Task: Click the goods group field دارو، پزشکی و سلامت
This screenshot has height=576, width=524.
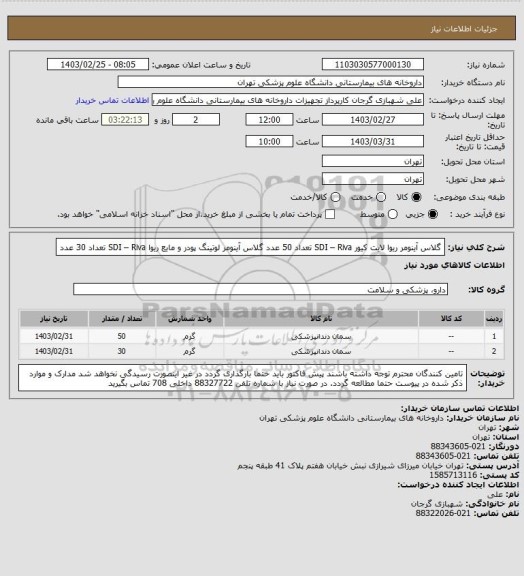Action: pyautogui.click(x=260, y=289)
